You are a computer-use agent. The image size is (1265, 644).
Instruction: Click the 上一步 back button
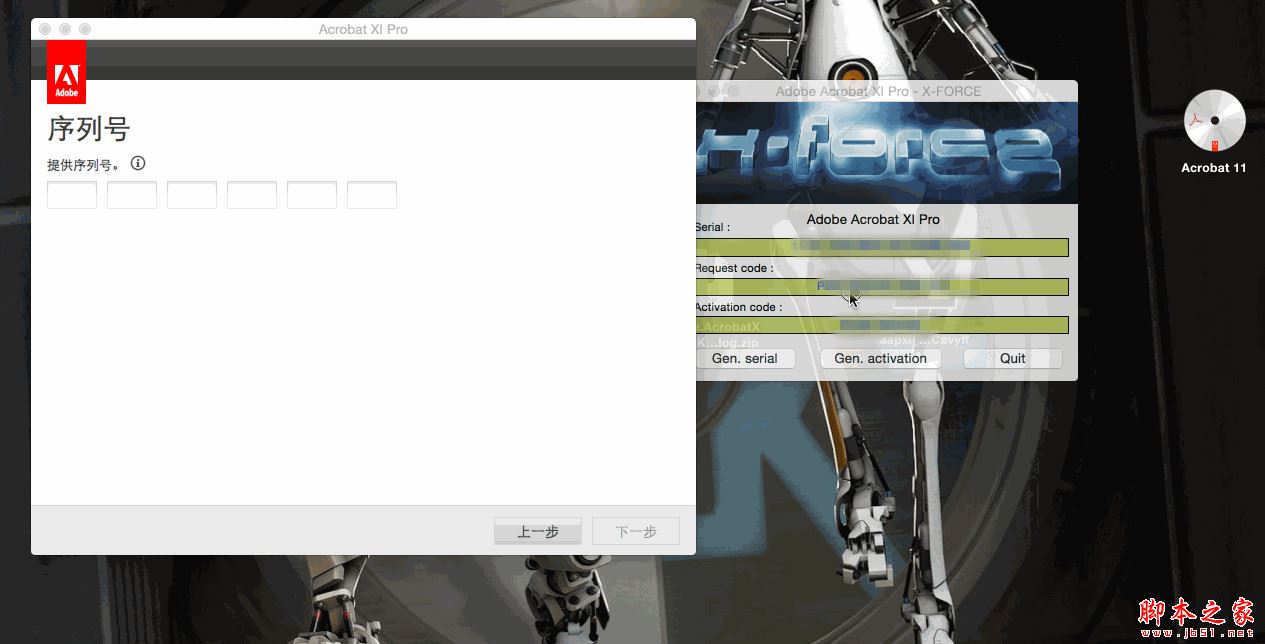click(538, 531)
